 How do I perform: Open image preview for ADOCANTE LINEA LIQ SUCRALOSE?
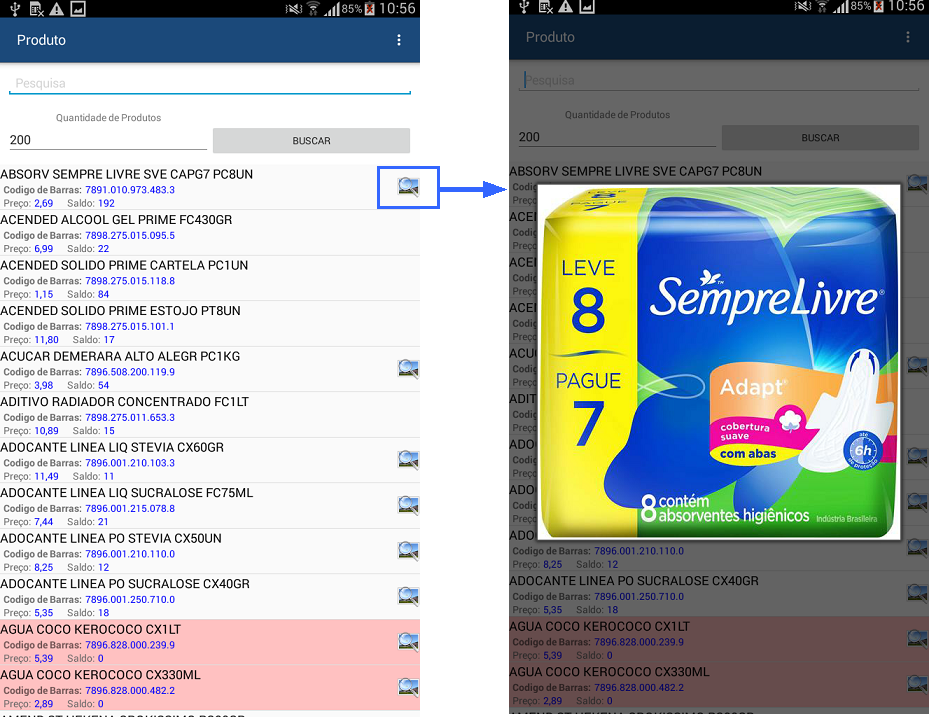[x=409, y=505]
